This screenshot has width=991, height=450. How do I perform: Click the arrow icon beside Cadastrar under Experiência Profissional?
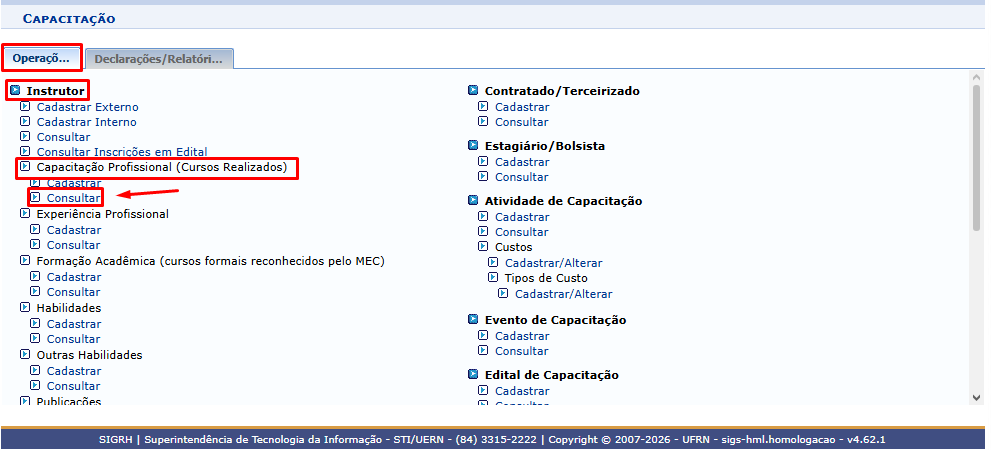[35, 229]
